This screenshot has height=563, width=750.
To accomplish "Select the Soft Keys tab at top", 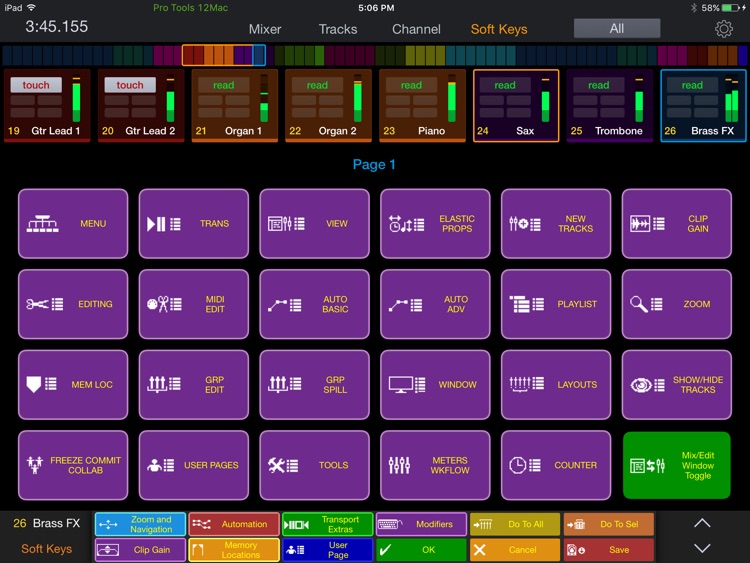I will (499, 29).
